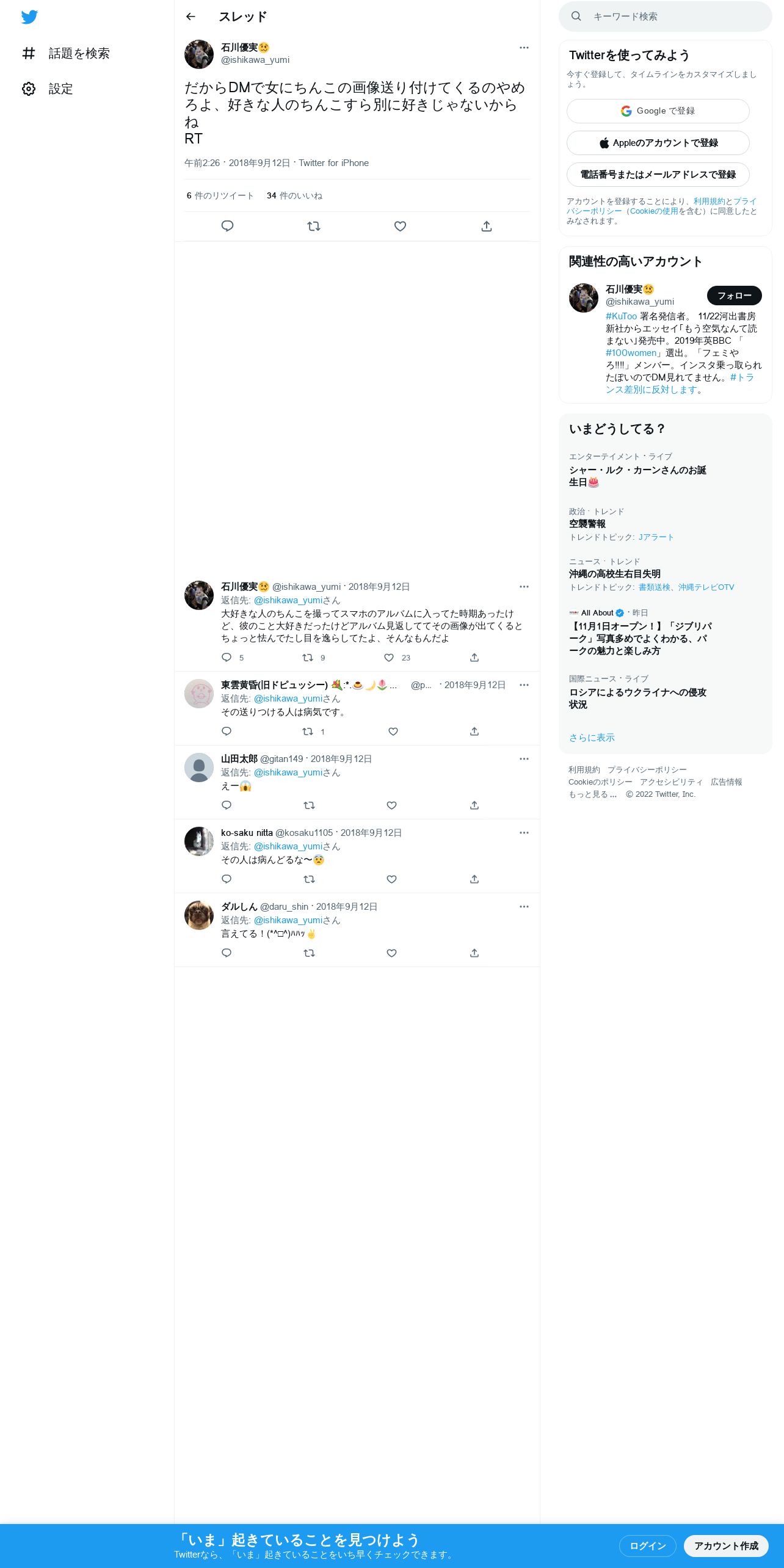Retweet the reply by ko-saku nitta
Viewport: 784px width, 1568px height.
[x=310, y=879]
